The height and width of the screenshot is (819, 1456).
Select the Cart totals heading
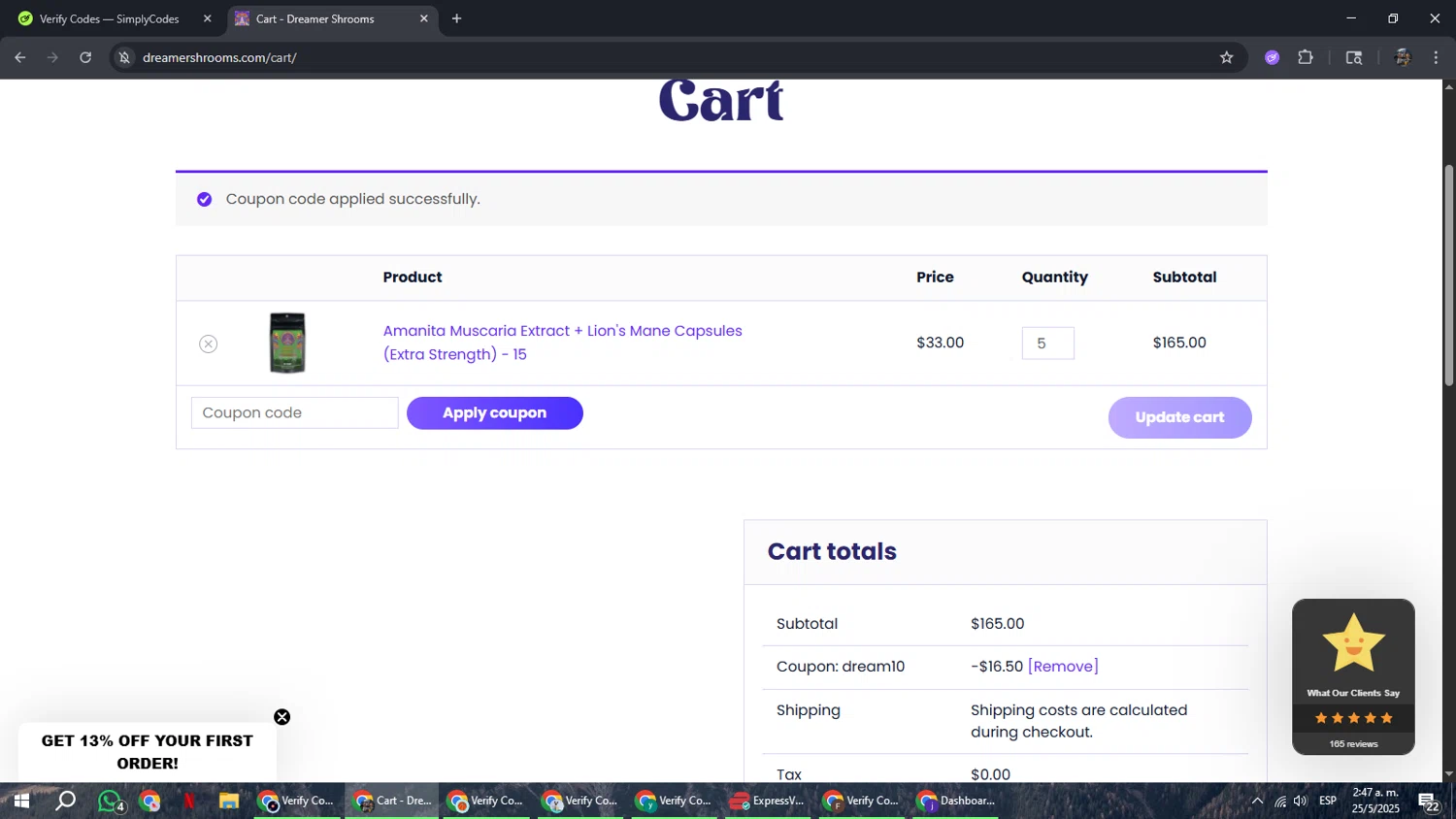(832, 551)
